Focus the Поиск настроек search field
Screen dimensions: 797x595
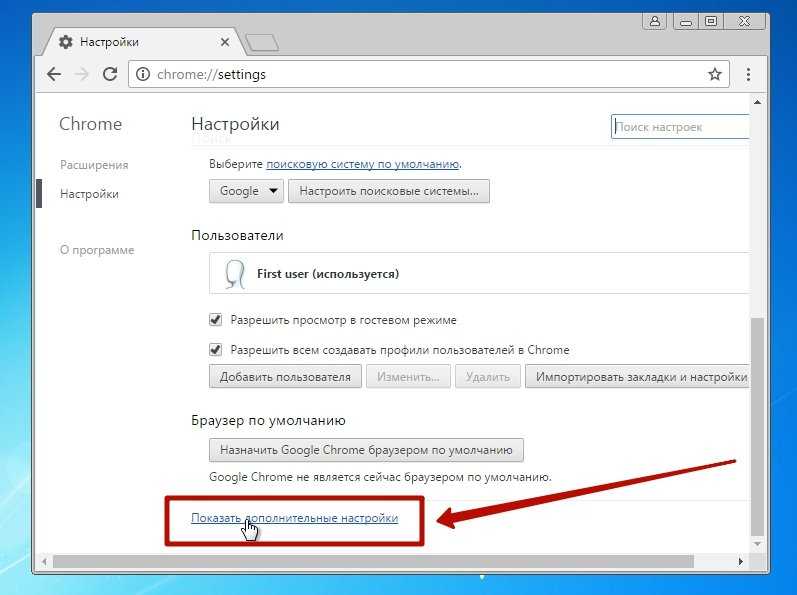tap(680, 127)
